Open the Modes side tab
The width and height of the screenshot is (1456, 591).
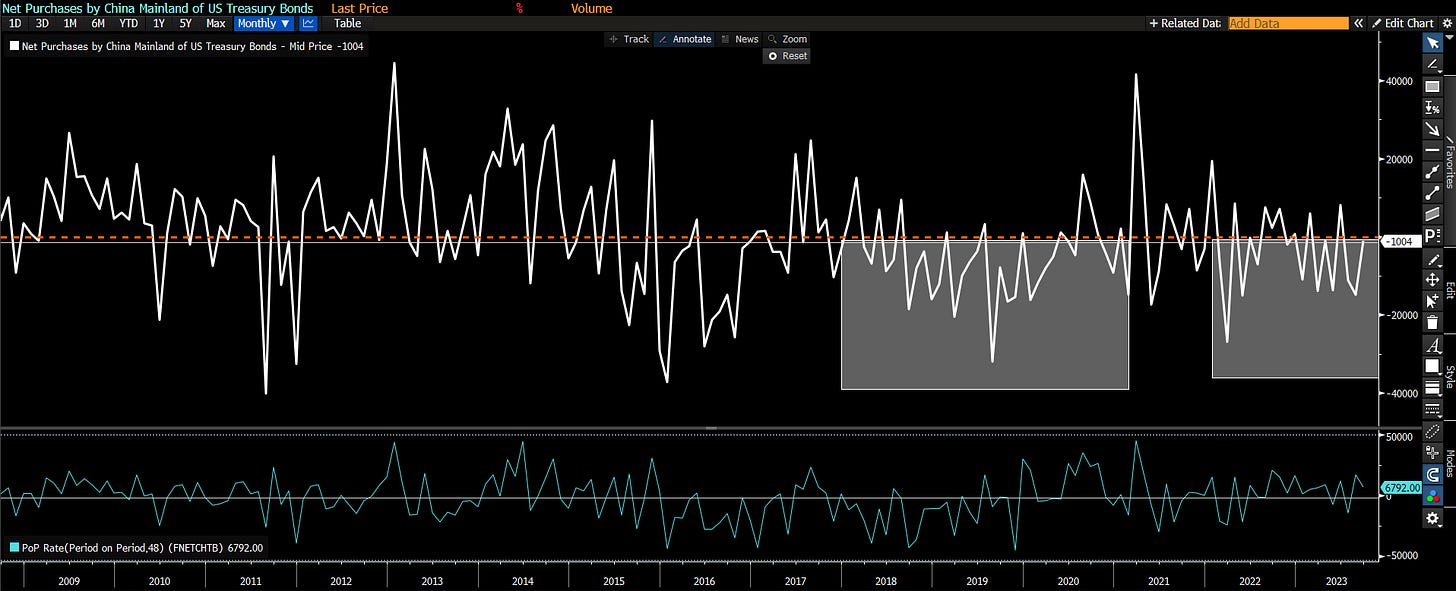click(1449, 465)
